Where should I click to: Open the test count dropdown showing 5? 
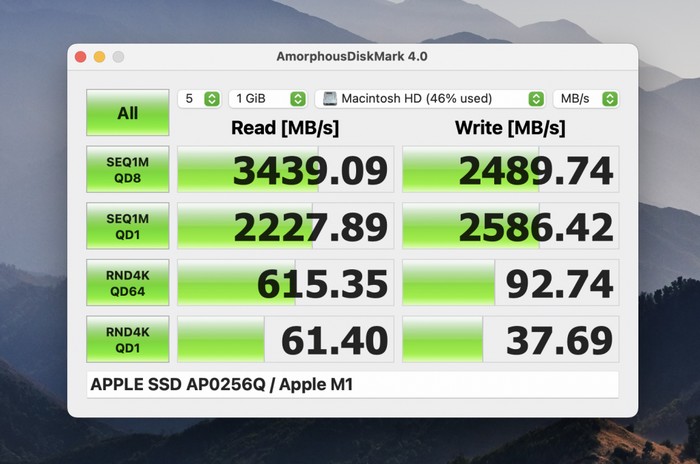pyautogui.click(x=199, y=99)
